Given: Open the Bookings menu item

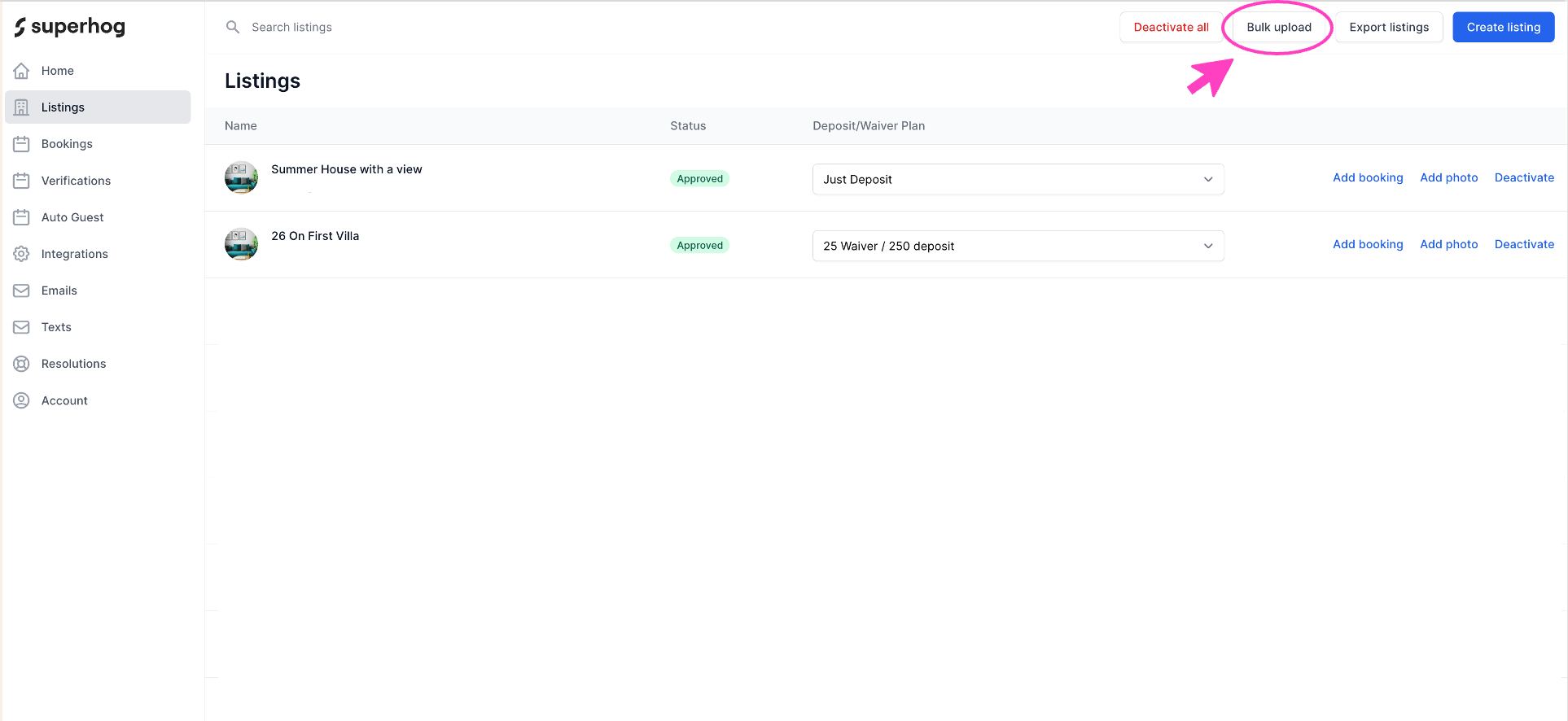Looking at the screenshot, I should pos(98,144).
